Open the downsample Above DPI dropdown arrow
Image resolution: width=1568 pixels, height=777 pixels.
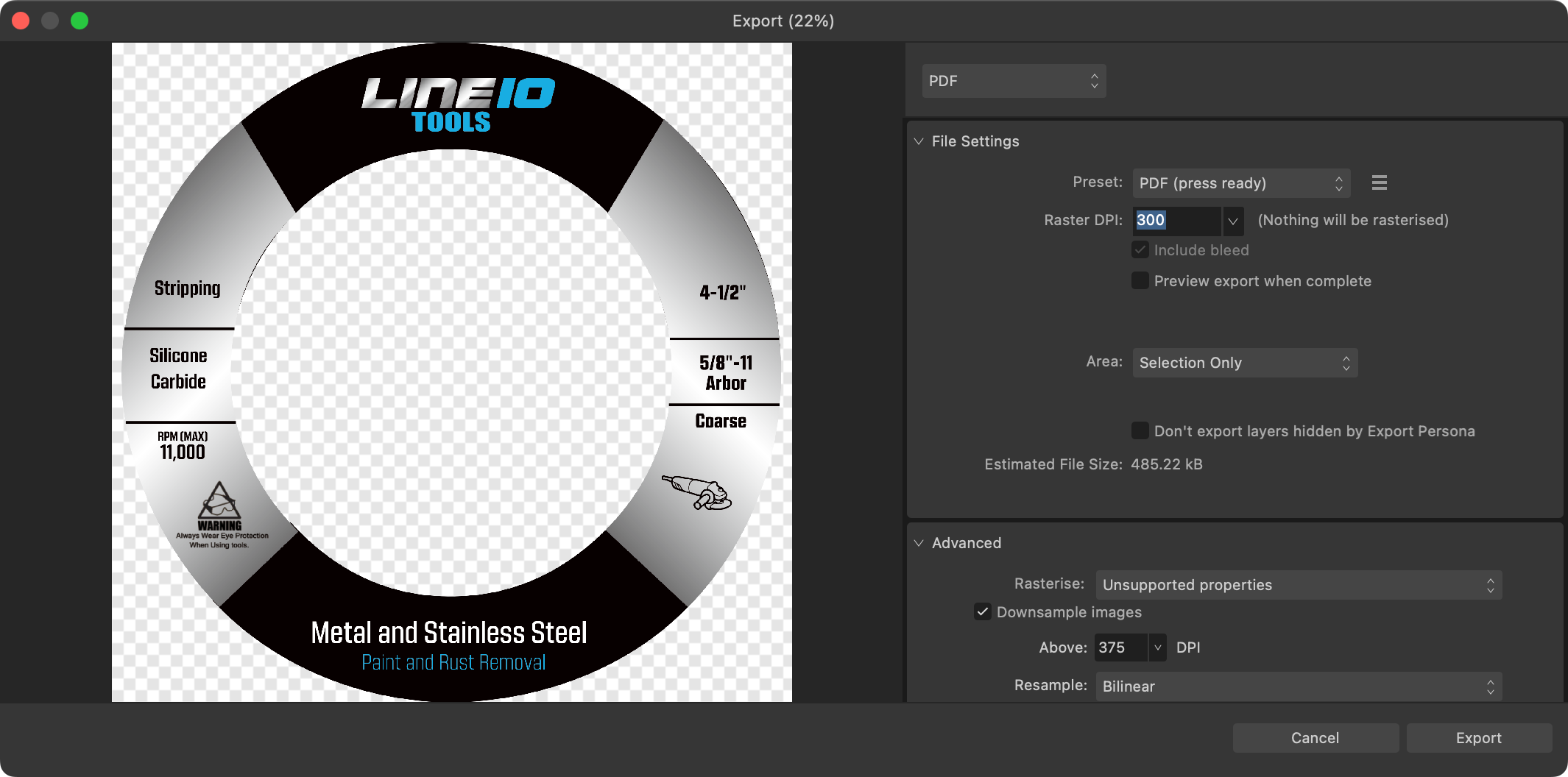tap(1157, 647)
